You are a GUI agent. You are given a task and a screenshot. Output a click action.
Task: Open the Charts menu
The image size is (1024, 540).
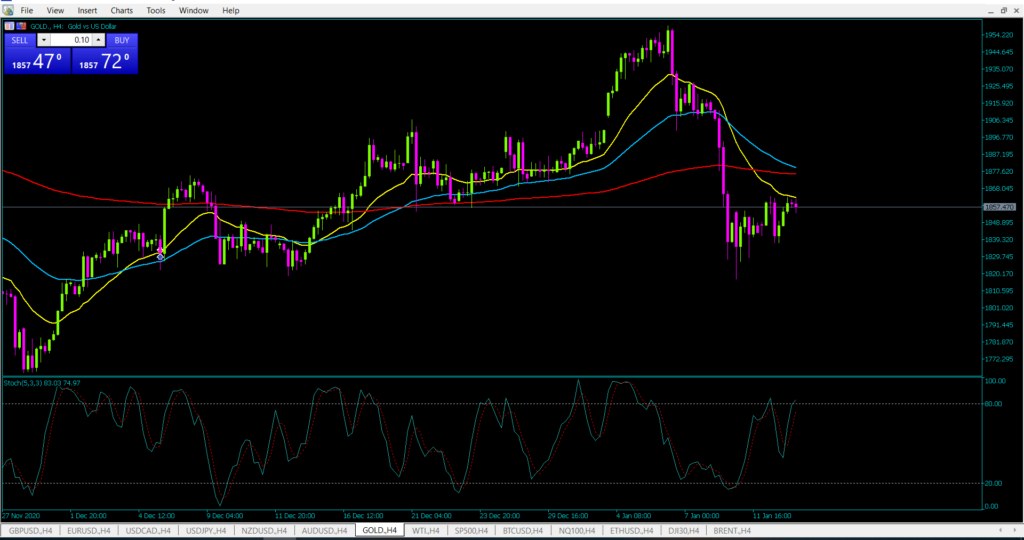(x=121, y=10)
